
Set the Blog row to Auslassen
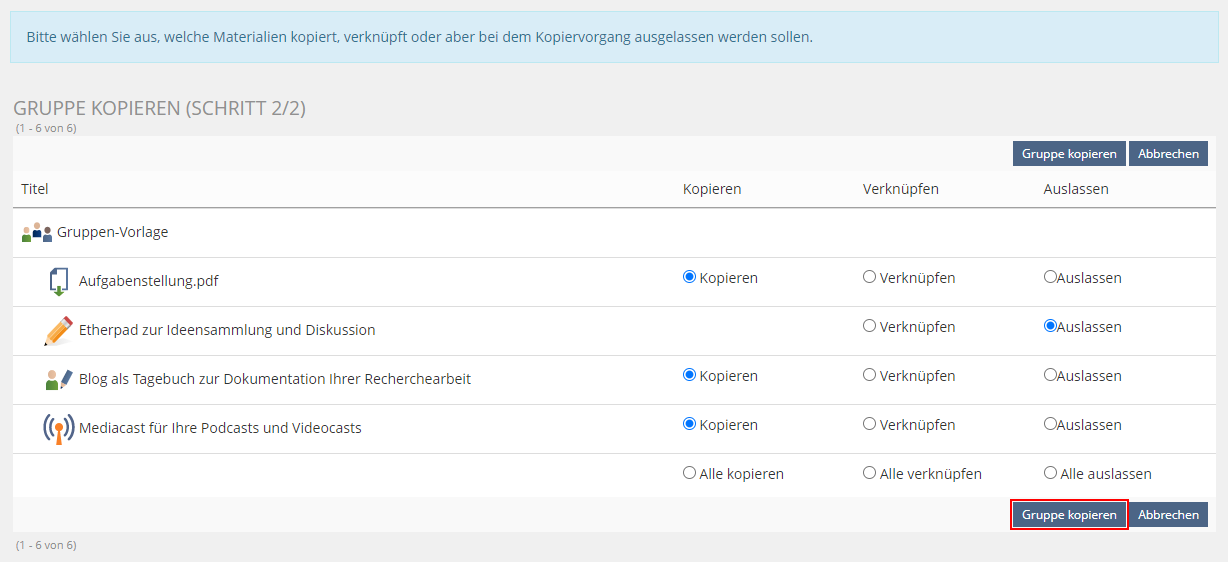[x=1050, y=375]
